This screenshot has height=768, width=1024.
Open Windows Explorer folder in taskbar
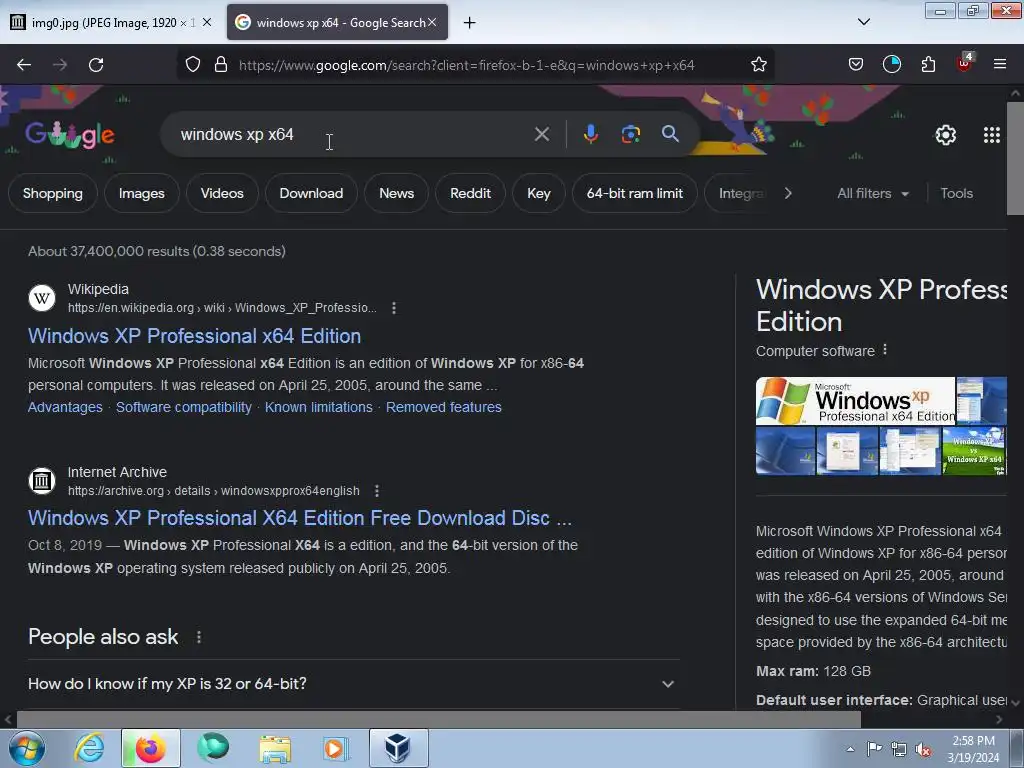coord(275,748)
